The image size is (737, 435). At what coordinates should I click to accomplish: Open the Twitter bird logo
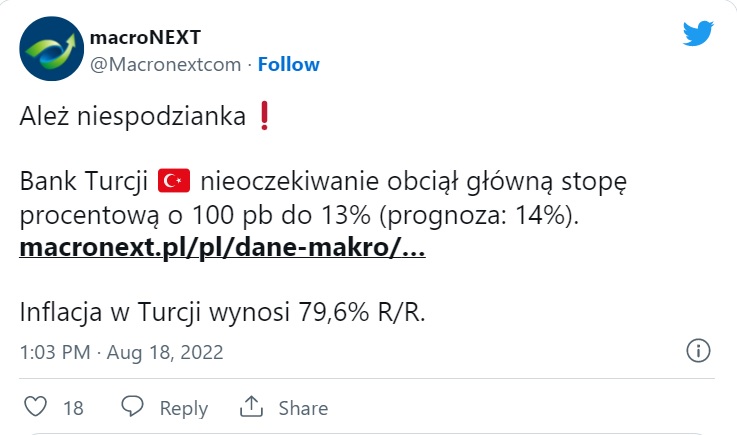(698, 33)
